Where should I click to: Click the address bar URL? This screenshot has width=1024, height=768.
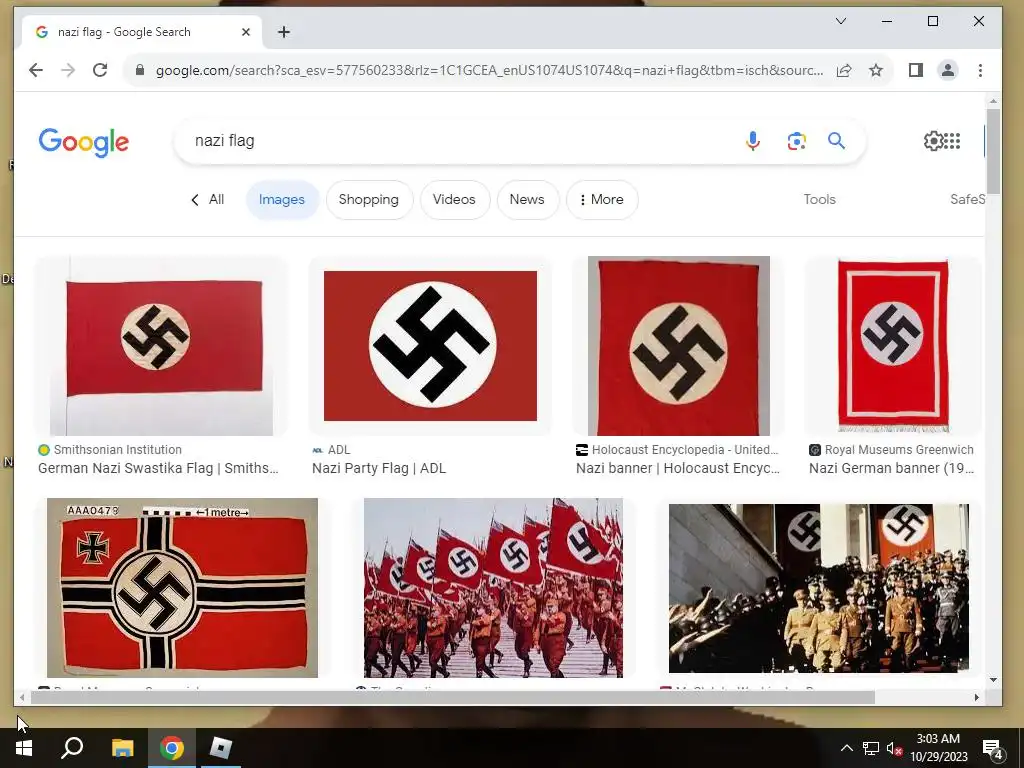tap(489, 70)
